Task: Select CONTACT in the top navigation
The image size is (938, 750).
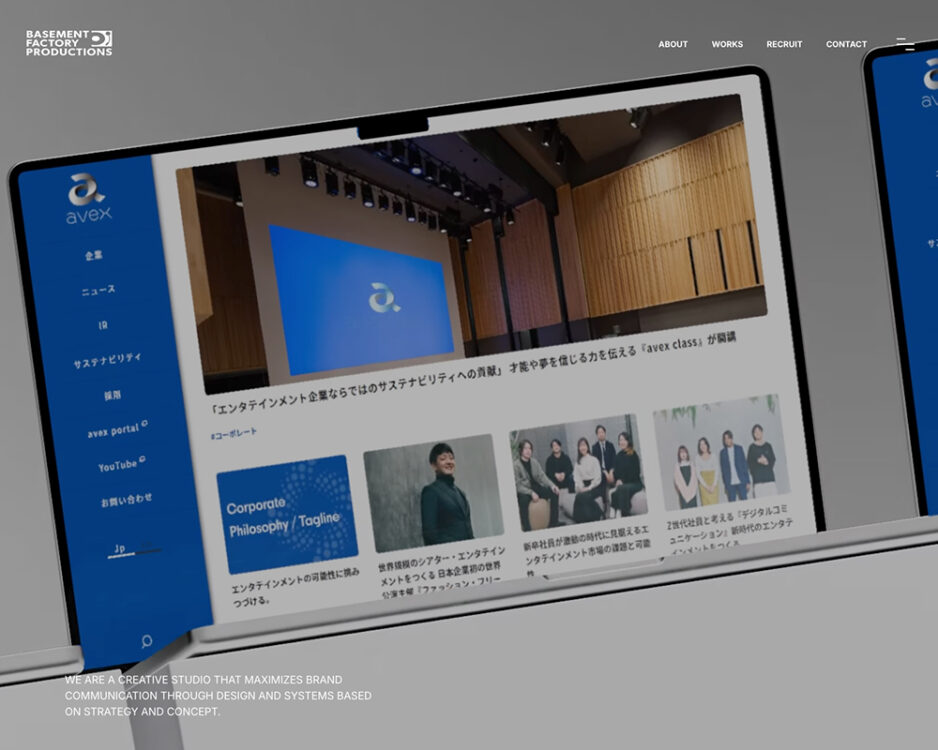Action: click(846, 44)
